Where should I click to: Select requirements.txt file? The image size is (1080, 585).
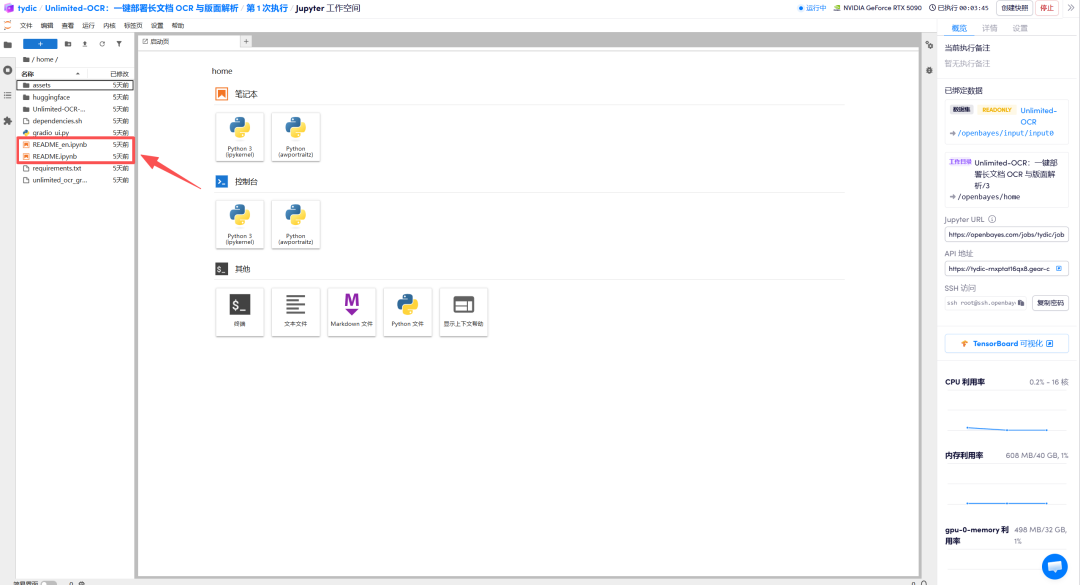tap(75, 168)
